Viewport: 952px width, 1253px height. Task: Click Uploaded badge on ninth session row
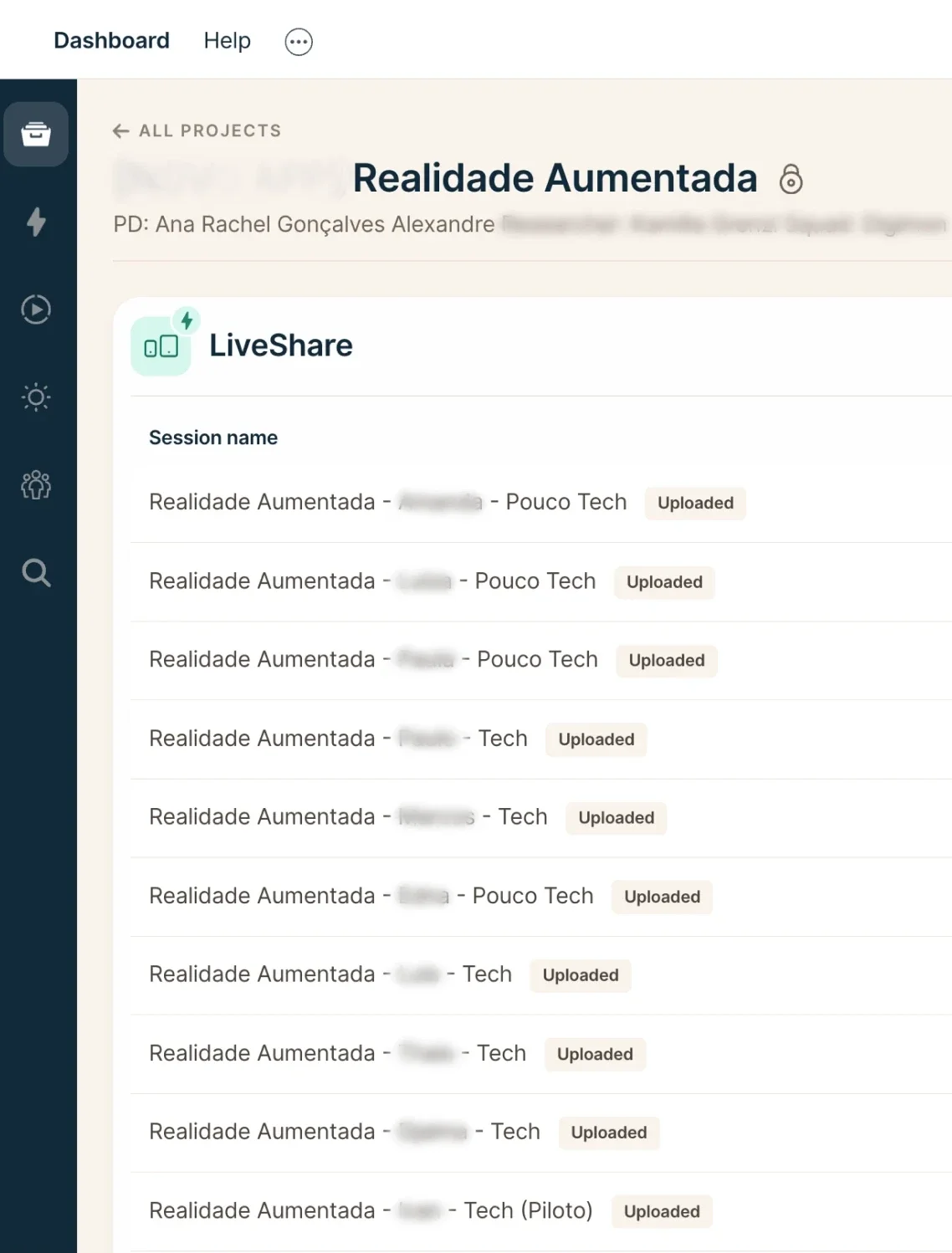click(609, 1133)
